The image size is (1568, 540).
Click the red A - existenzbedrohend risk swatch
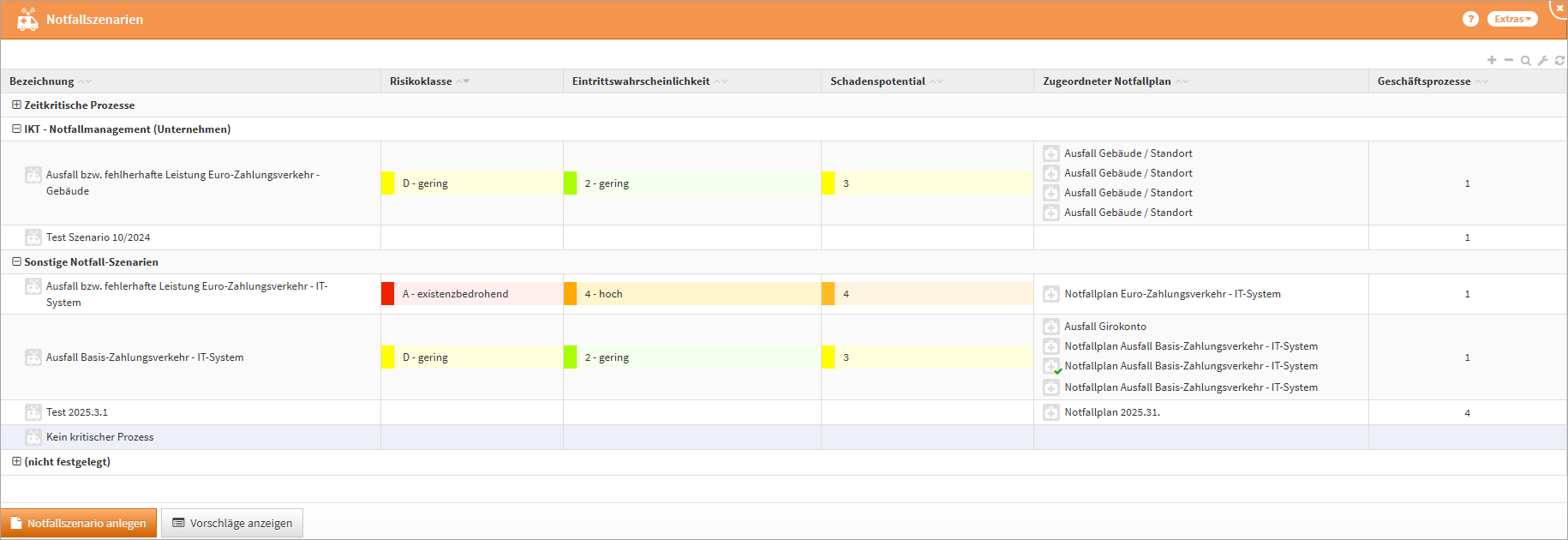point(388,294)
